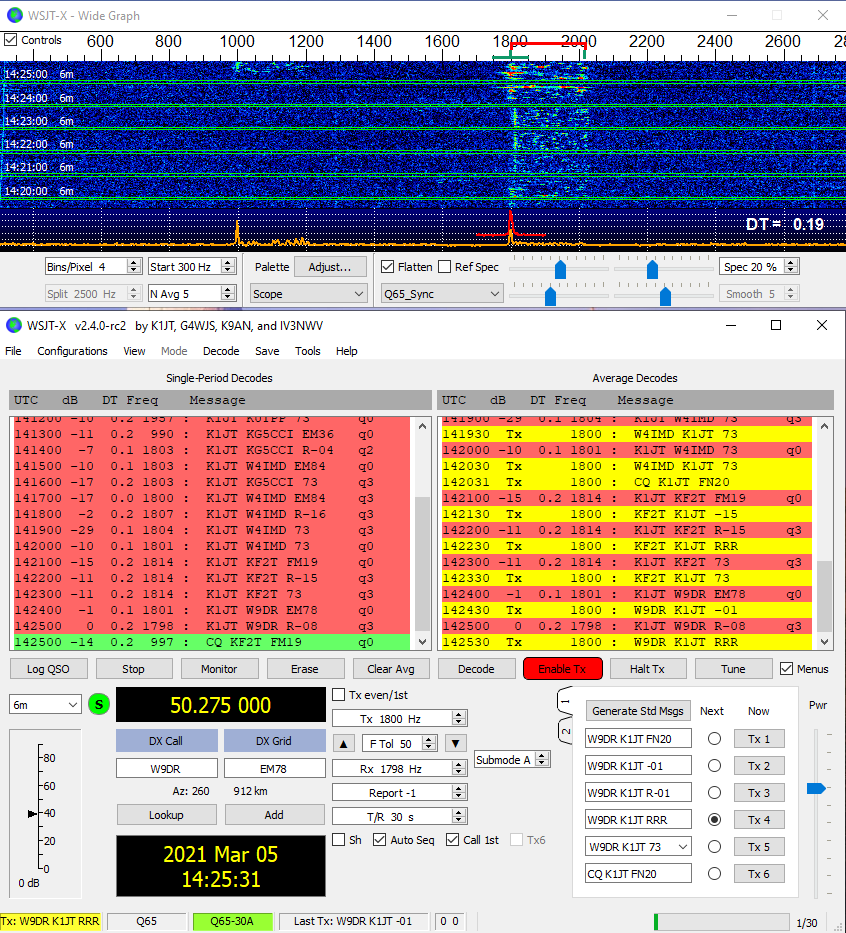Image resolution: width=846 pixels, height=933 pixels.
Task: Click the Clear Avg button
Action: pos(391,669)
